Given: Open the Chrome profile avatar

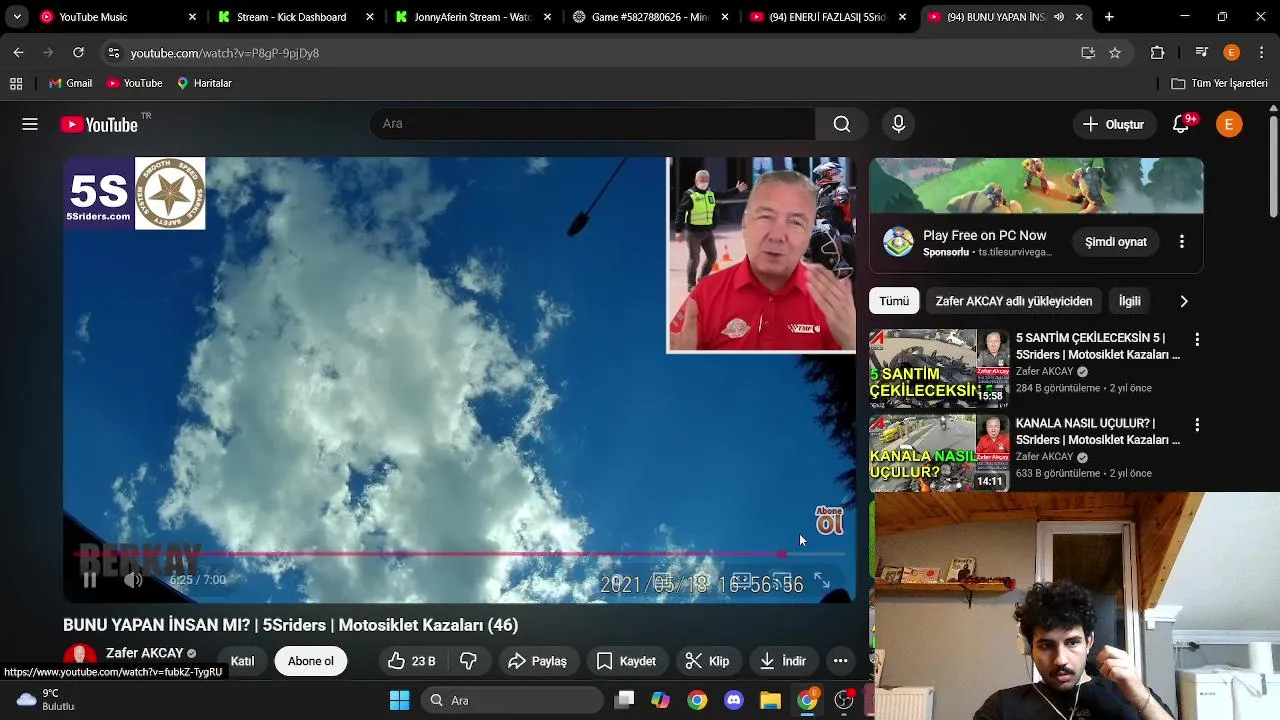Looking at the screenshot, I should 1232,53.
